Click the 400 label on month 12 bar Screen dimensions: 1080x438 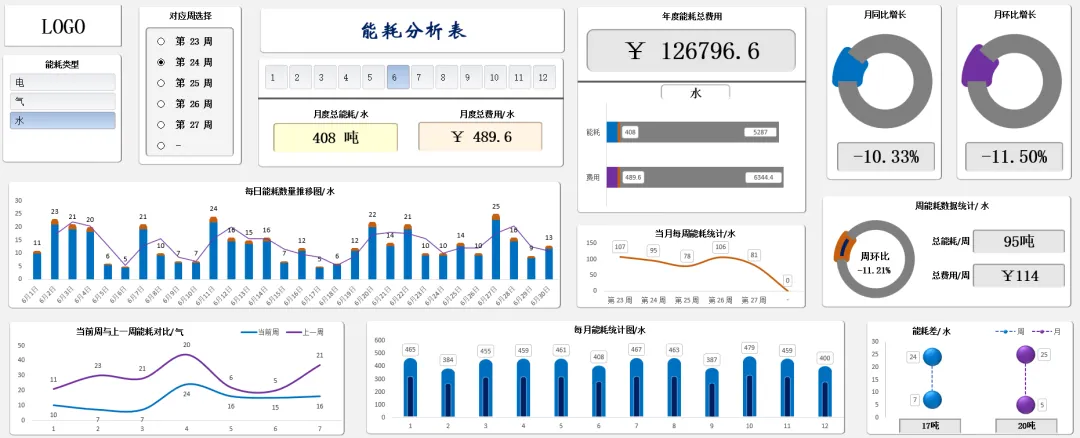tap(825, 359)
